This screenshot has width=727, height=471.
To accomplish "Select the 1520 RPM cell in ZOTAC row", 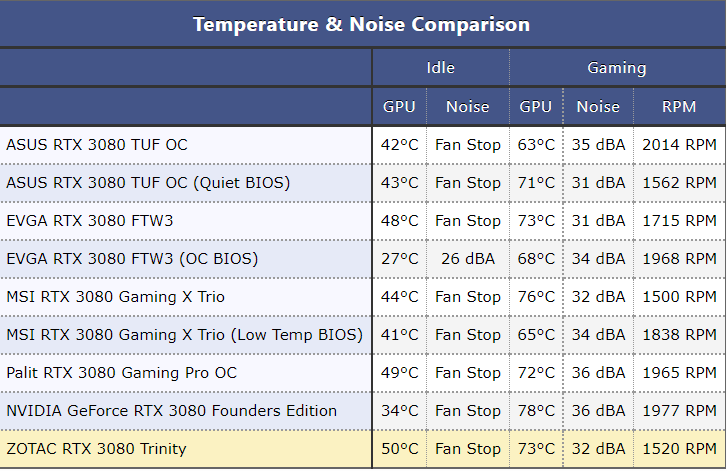I will point(679,449).
